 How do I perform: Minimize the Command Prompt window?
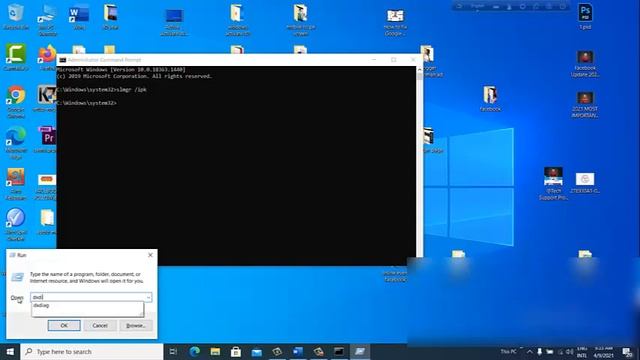(x=374, y=60)
